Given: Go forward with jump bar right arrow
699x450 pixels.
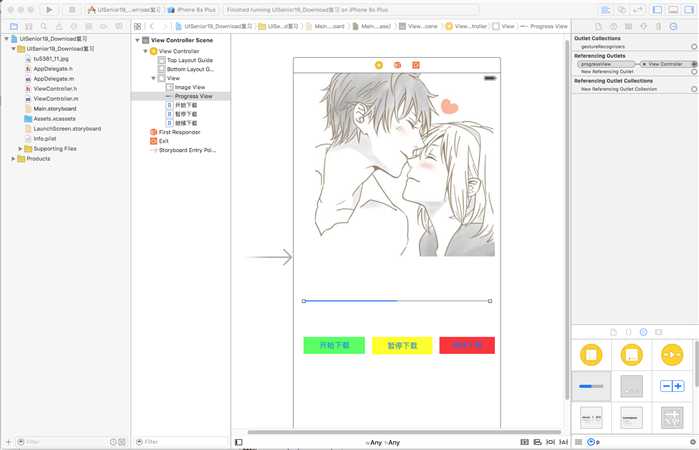Looking at the screenshot, I should pyautogui.click(x=164, y=26).
